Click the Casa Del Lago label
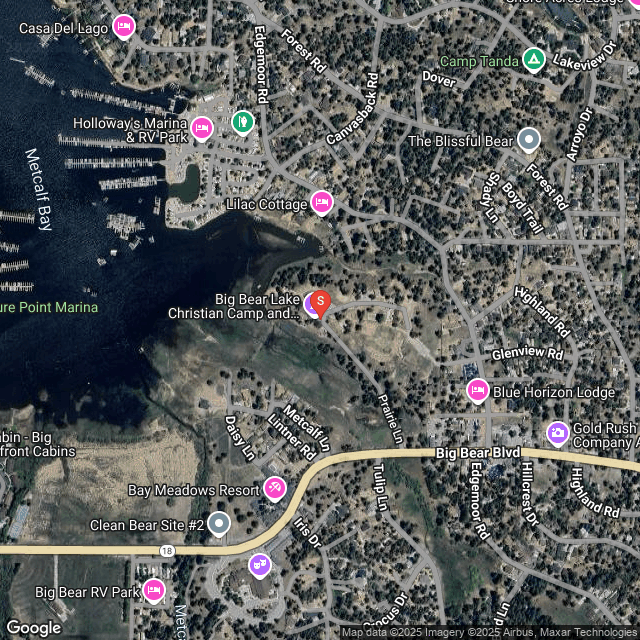The width and height of the screenshot is (640, 640). coord(63,29)
